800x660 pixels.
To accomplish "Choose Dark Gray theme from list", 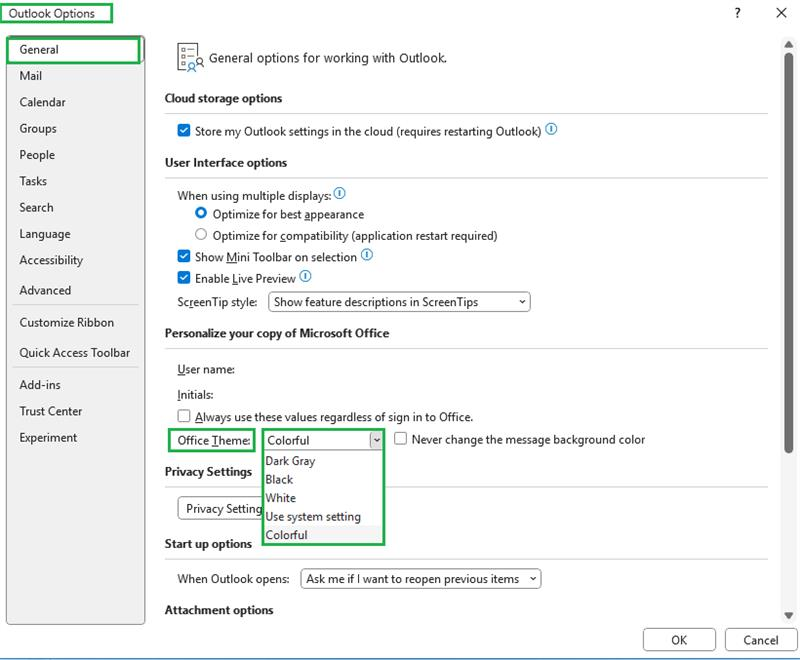I will coord(323,461).
